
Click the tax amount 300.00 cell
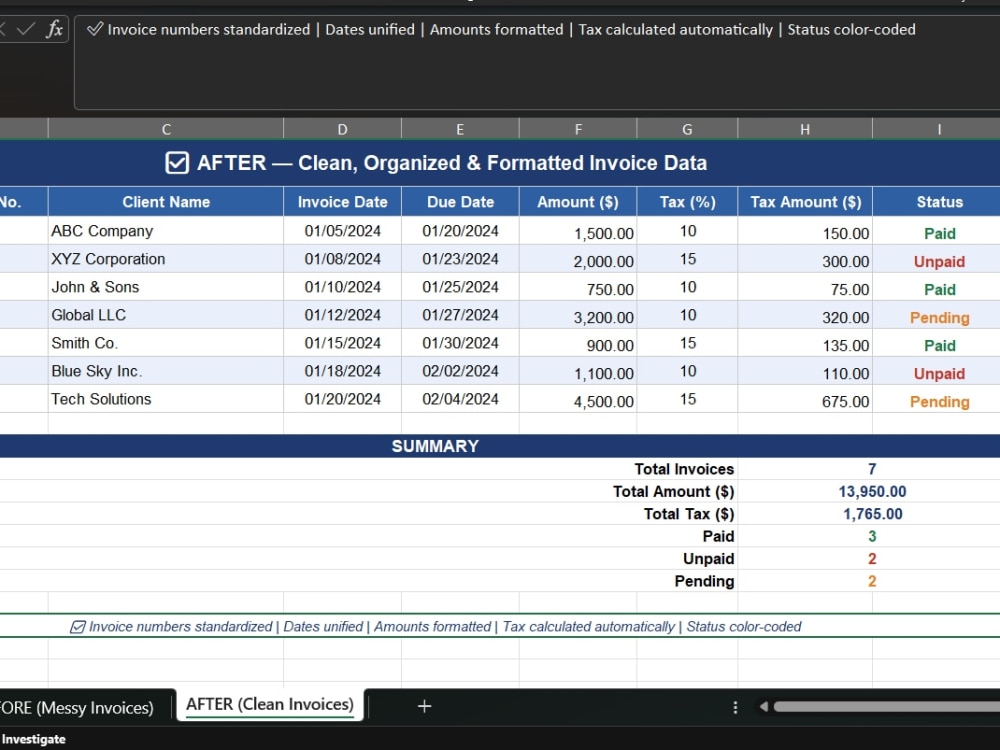pos(805,259)
